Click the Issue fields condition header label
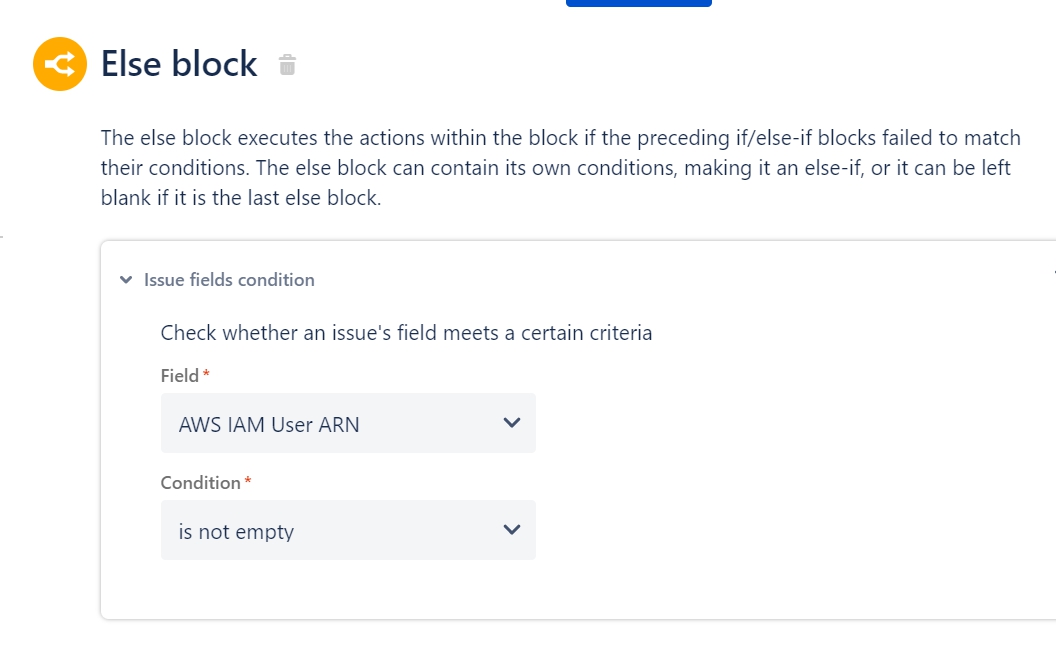 [229, 280]
